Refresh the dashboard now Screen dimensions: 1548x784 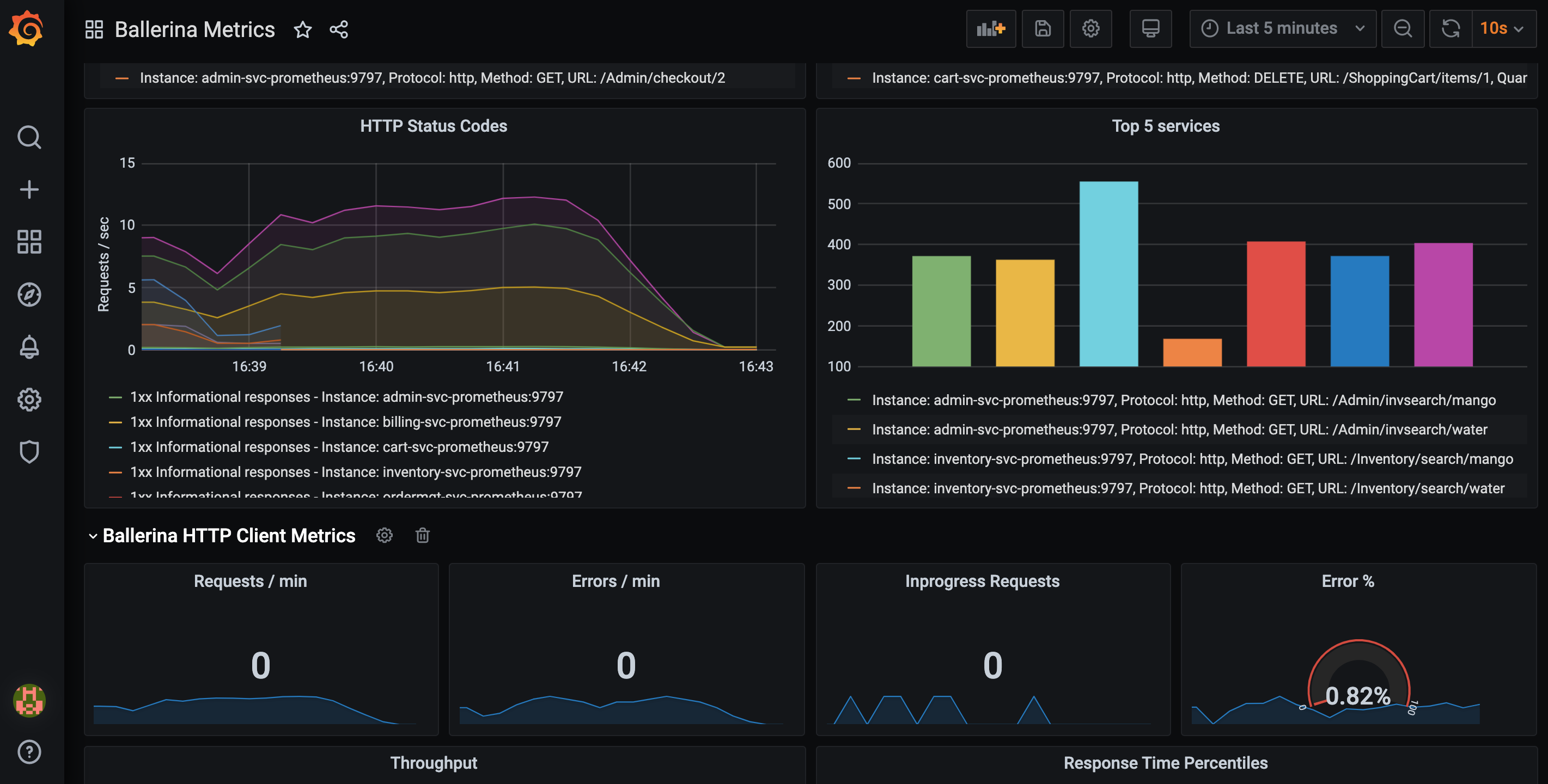(x=1451, y=29)
